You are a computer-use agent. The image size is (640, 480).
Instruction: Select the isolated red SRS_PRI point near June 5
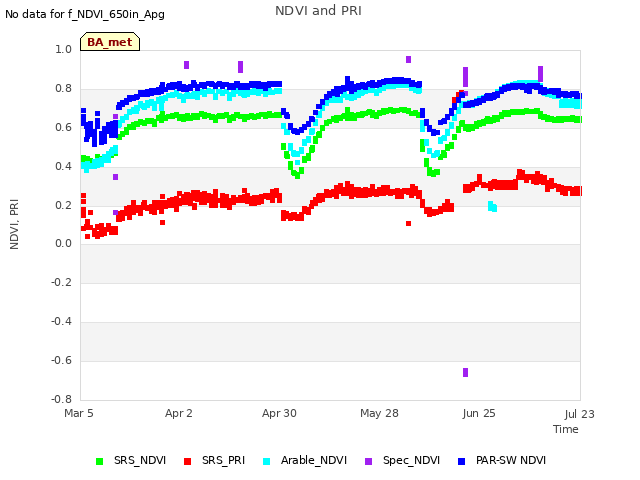tap(408, 223)
